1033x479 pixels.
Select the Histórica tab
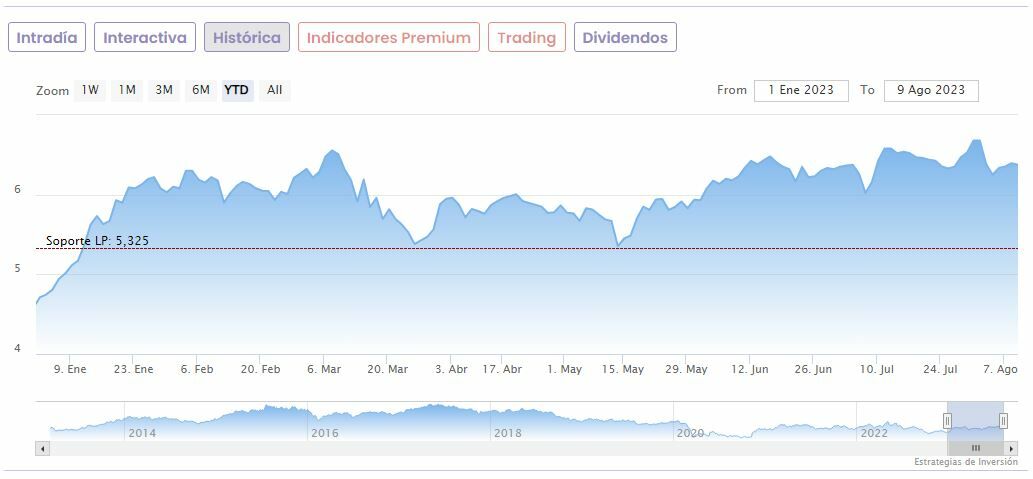click(247, 38)
